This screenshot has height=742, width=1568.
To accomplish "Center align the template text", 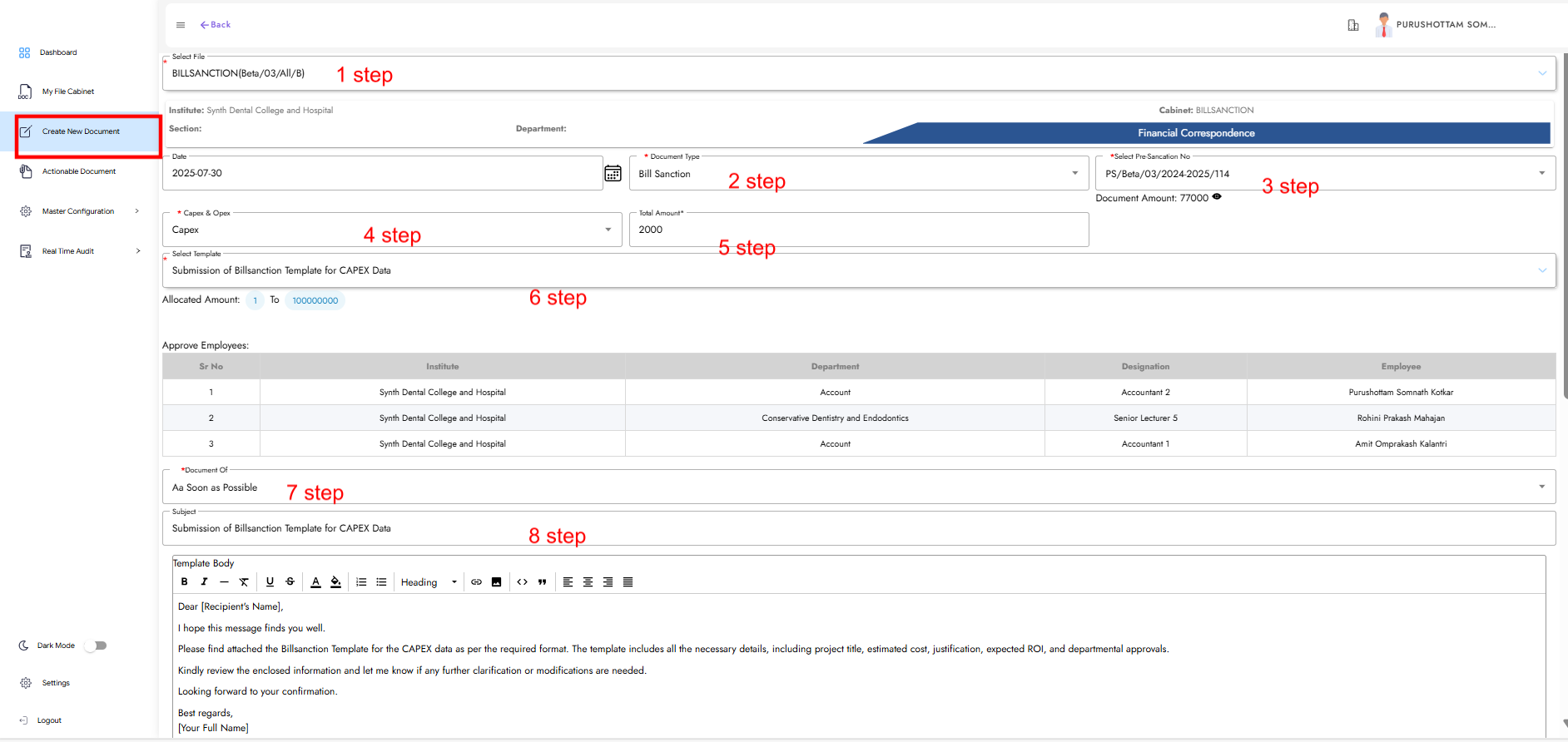I will [x=588, y=582].
